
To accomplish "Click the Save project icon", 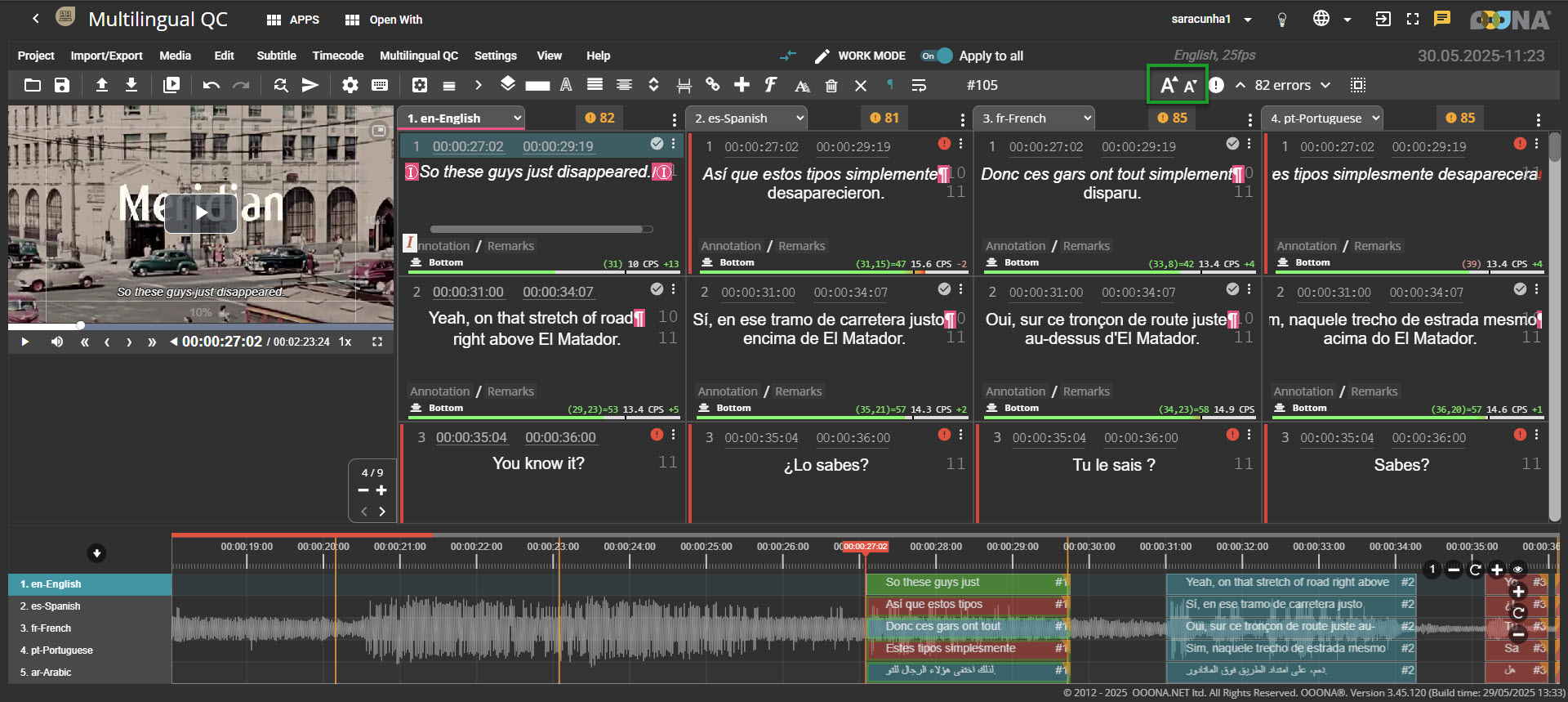I will click(x=62, y=85).
